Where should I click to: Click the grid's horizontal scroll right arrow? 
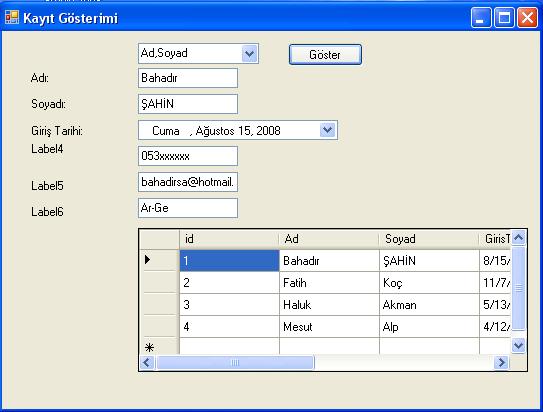501,362
